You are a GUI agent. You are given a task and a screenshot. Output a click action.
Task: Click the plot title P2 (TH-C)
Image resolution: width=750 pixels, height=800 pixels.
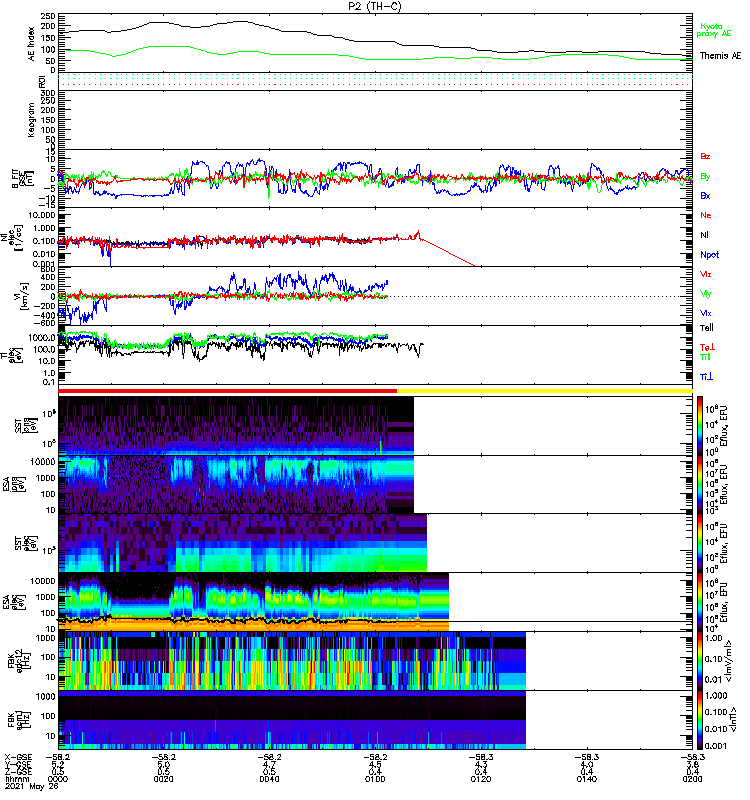(x=375, y=6)
